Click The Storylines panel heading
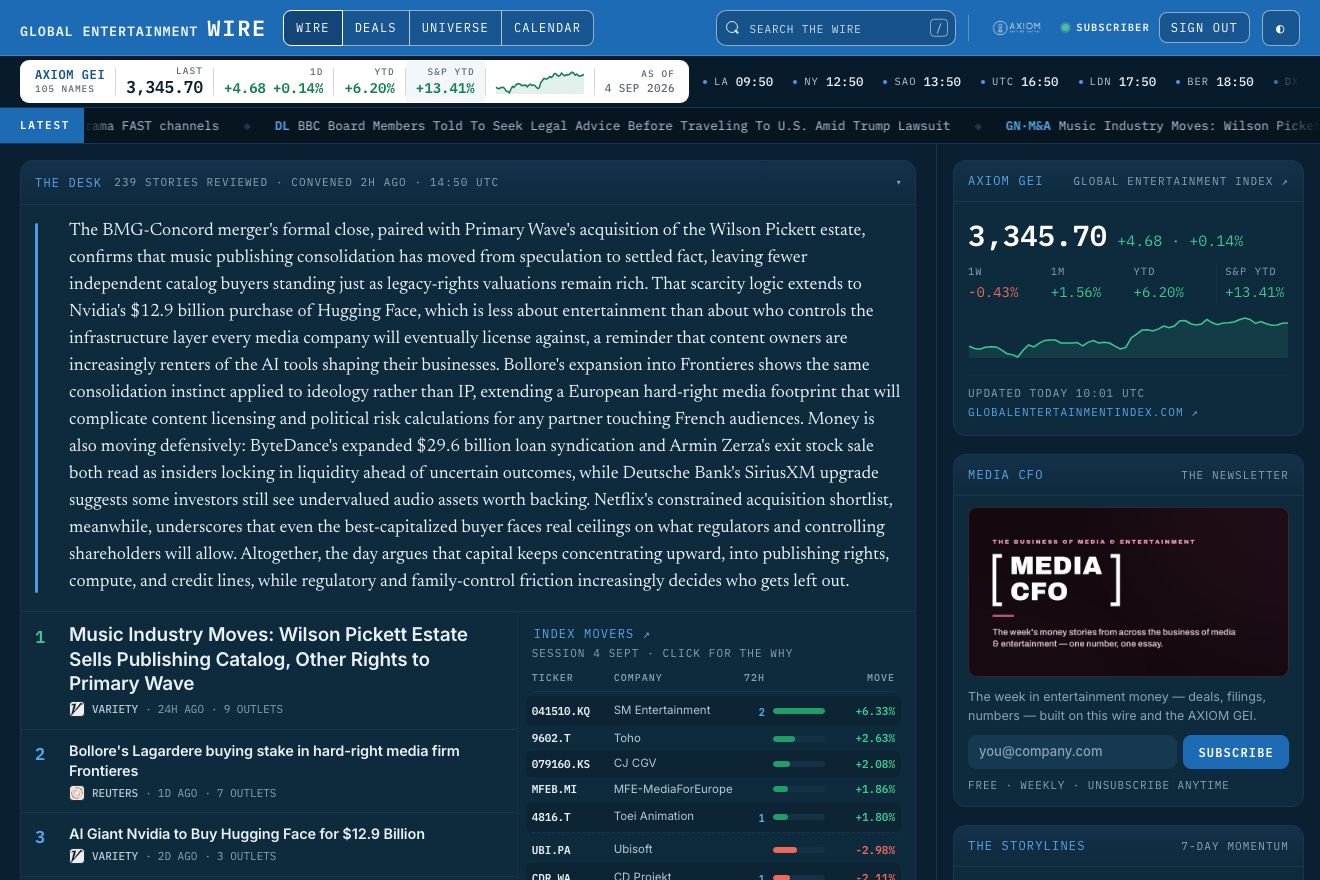Image resolution: width=1320 pixels, height=880 pixels. coord(1026,846)
